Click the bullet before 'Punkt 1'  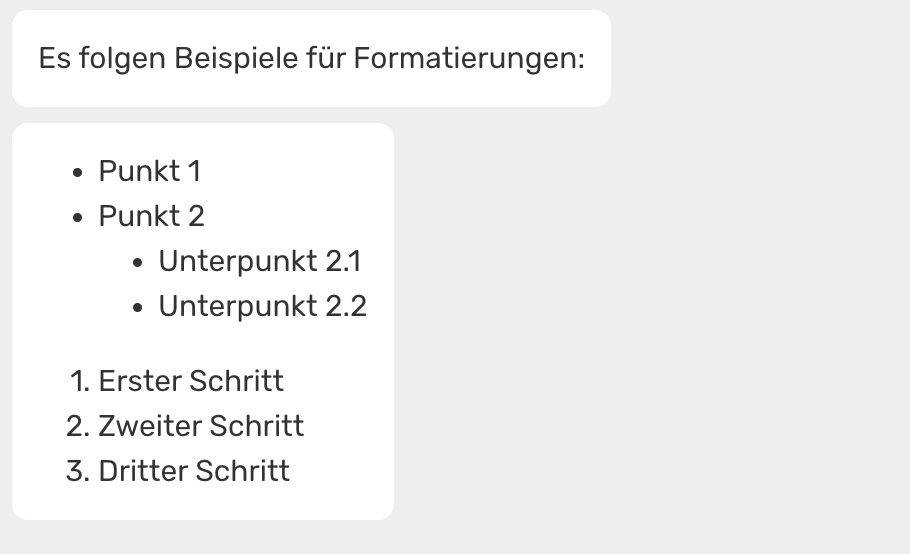79,172
